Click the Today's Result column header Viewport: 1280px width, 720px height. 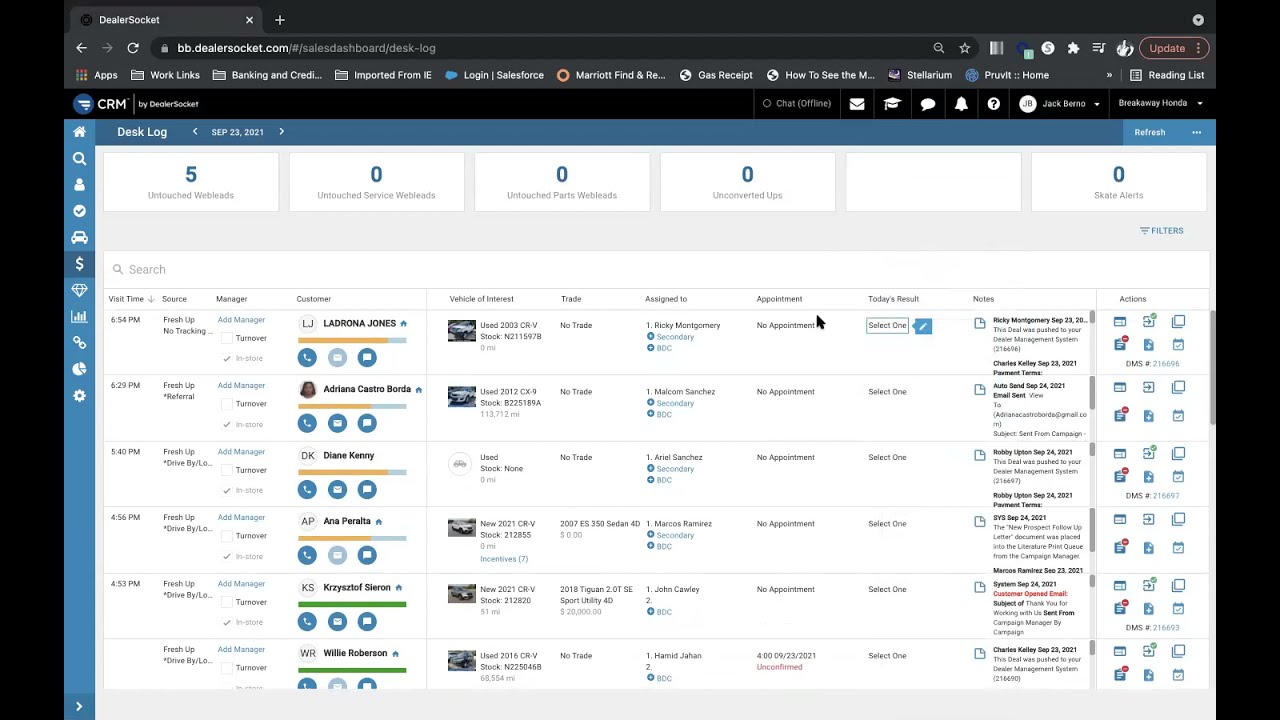[893, 299]
